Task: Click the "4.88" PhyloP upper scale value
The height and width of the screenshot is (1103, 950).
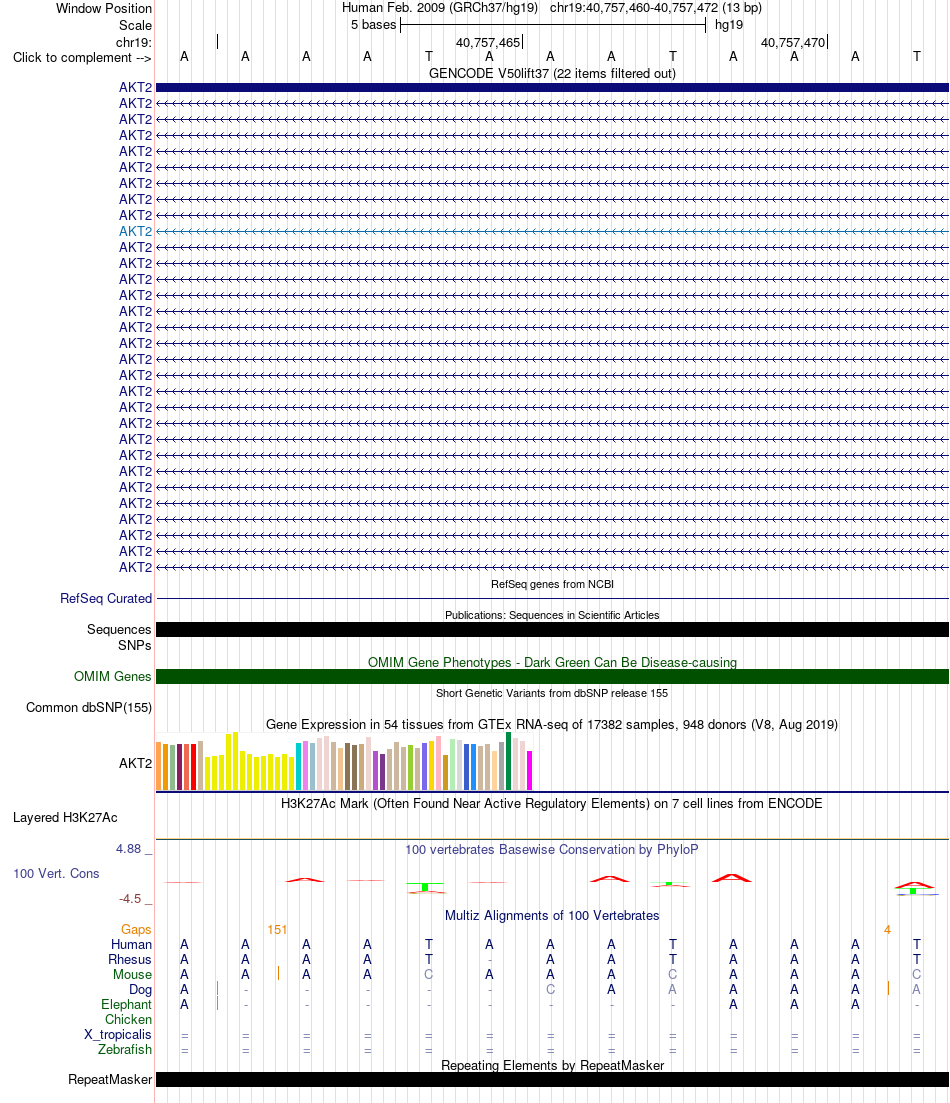Action: pyautogui.click(x=129, y=849)
